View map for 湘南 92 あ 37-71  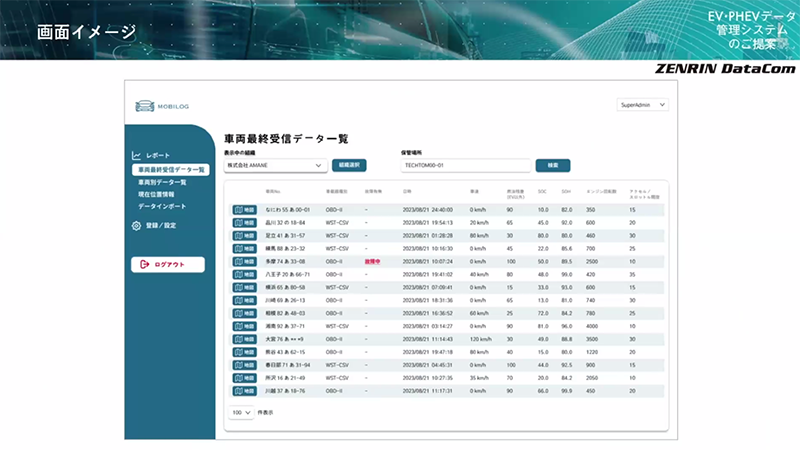244,325
